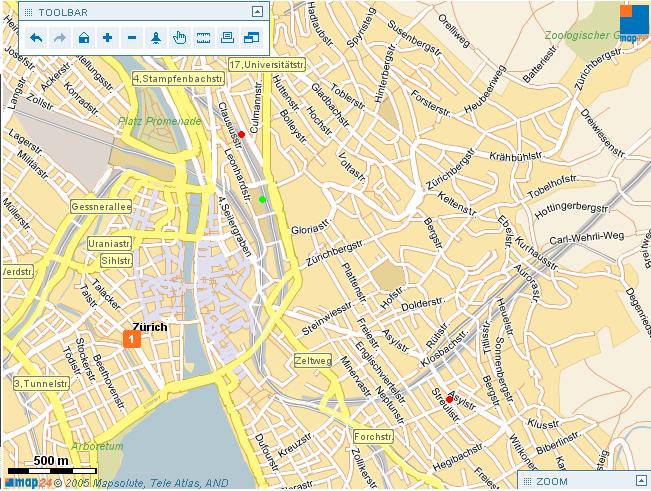Click the overlapping windows icon in toolbar
The width and height of the screenshot is (651, 491).
point(251,38)
